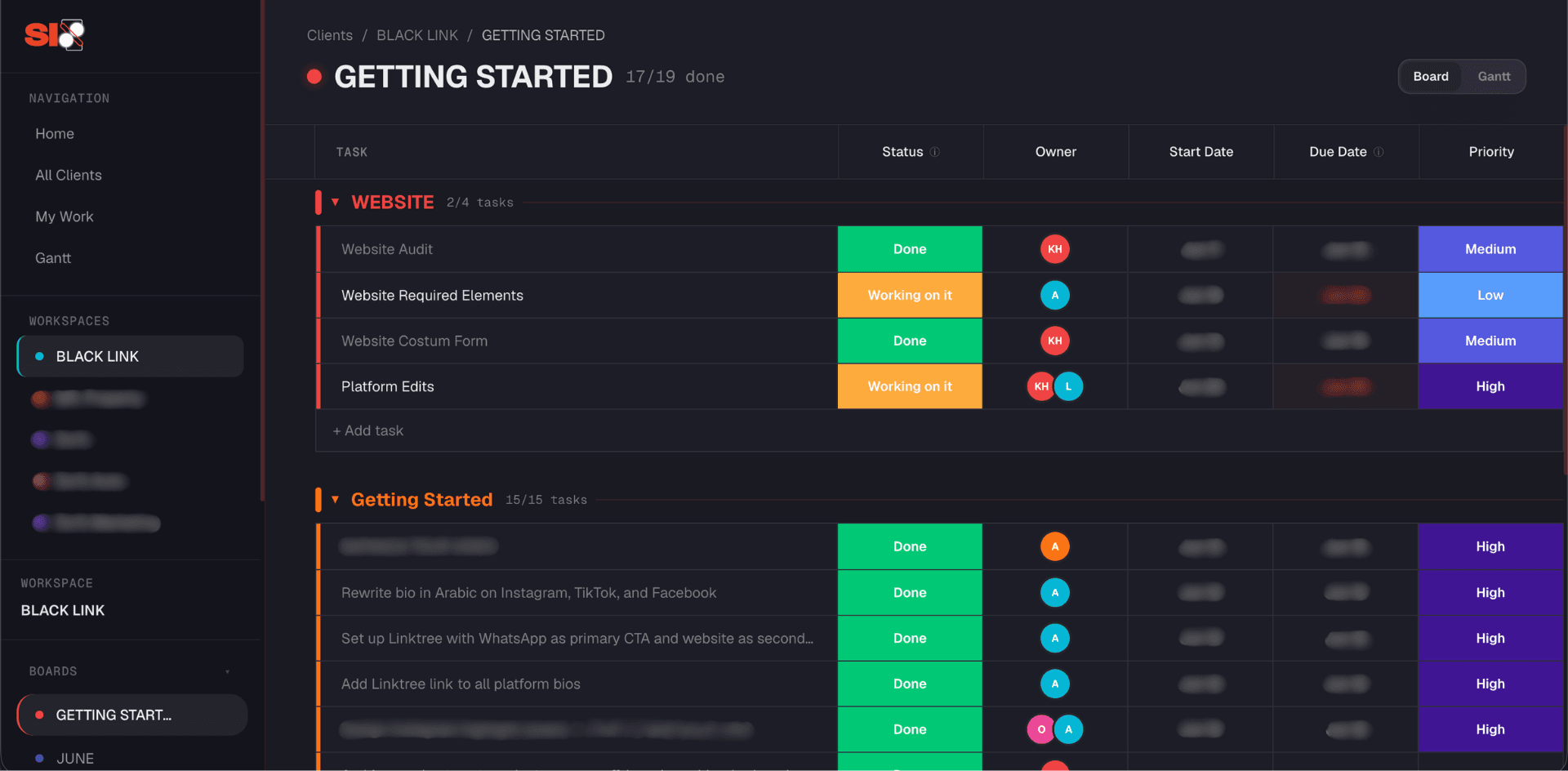Click the Due Date column info icon
The image size is (1568, 771).
pos(1379,152)
